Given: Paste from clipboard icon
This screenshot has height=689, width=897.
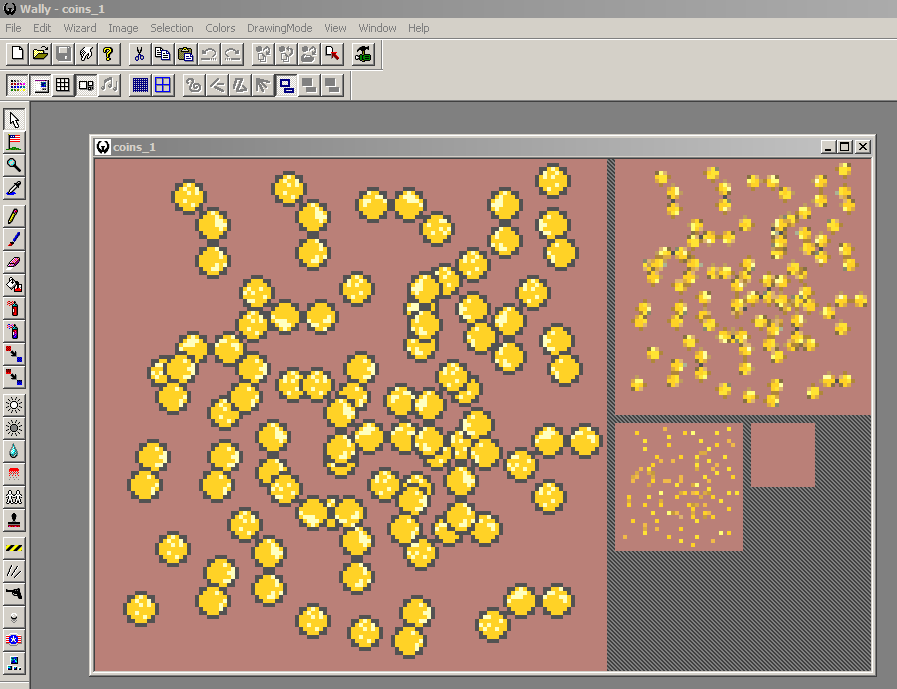Looking at the screenshot, I should tap(185, 54).
